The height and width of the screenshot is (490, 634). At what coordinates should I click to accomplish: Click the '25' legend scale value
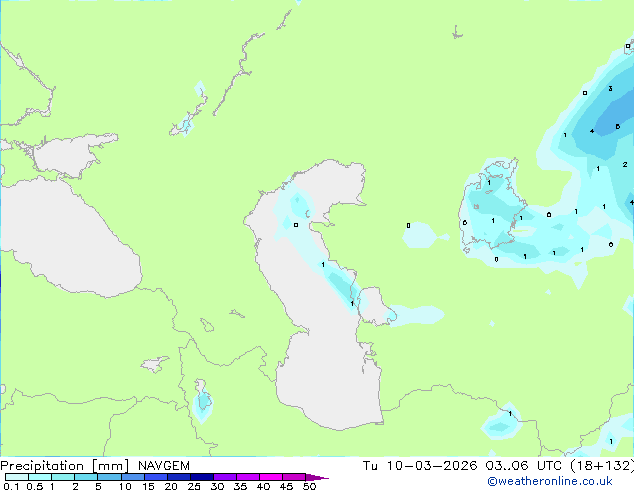(194, 486)
